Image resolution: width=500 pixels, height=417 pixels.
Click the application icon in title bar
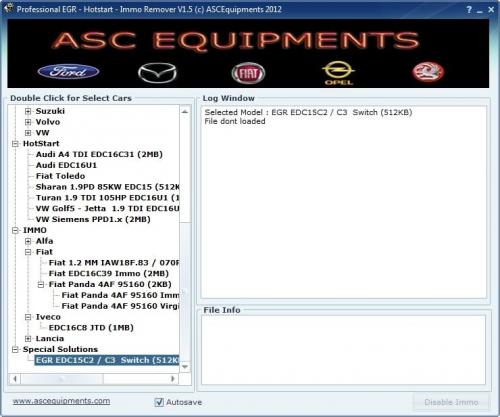9,8
